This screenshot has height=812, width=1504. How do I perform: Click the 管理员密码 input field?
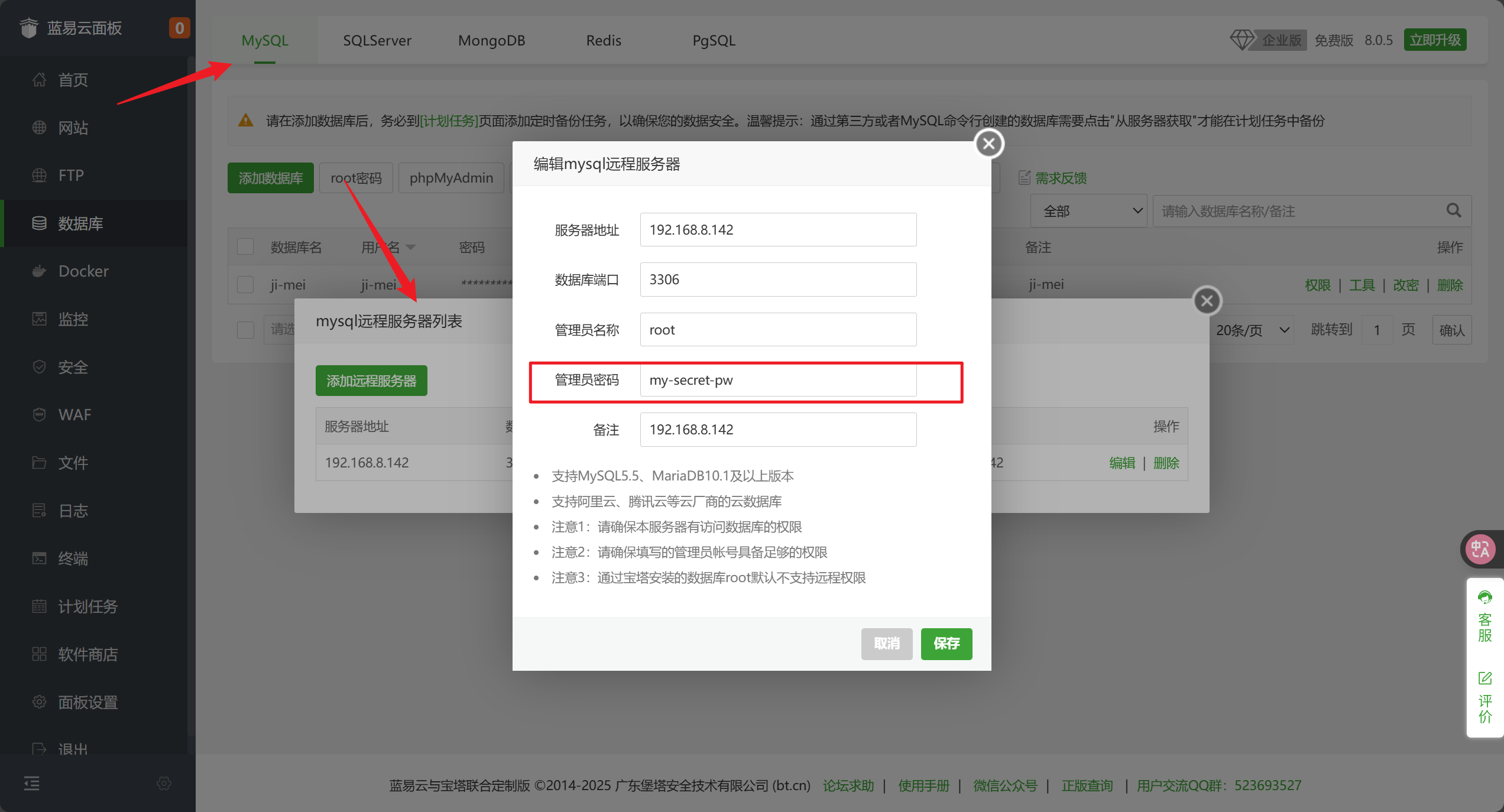[x=777, y=380]
